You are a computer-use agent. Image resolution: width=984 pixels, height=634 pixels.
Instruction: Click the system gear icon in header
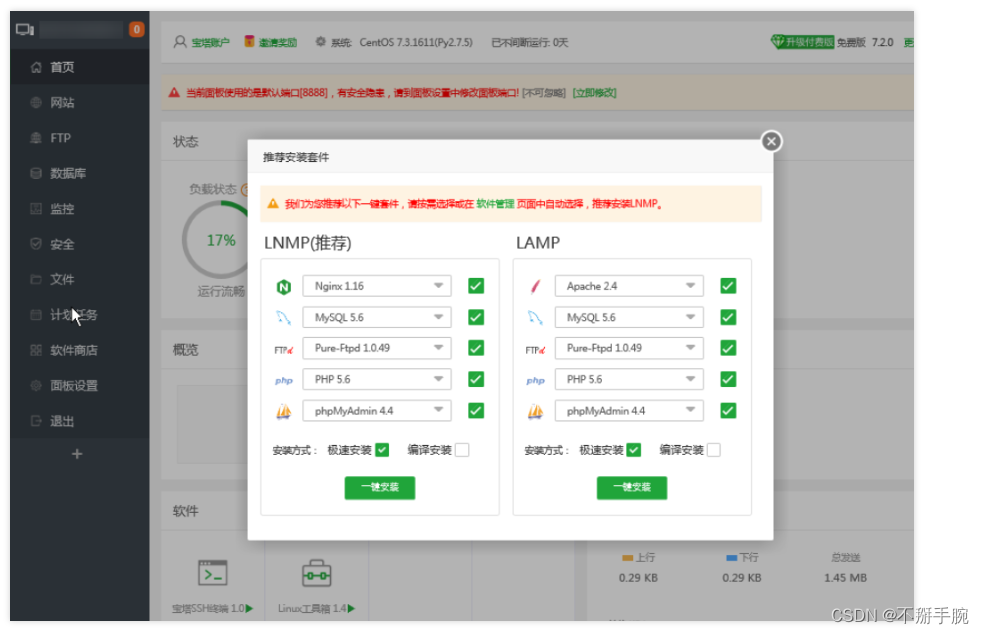coord(320,41)
